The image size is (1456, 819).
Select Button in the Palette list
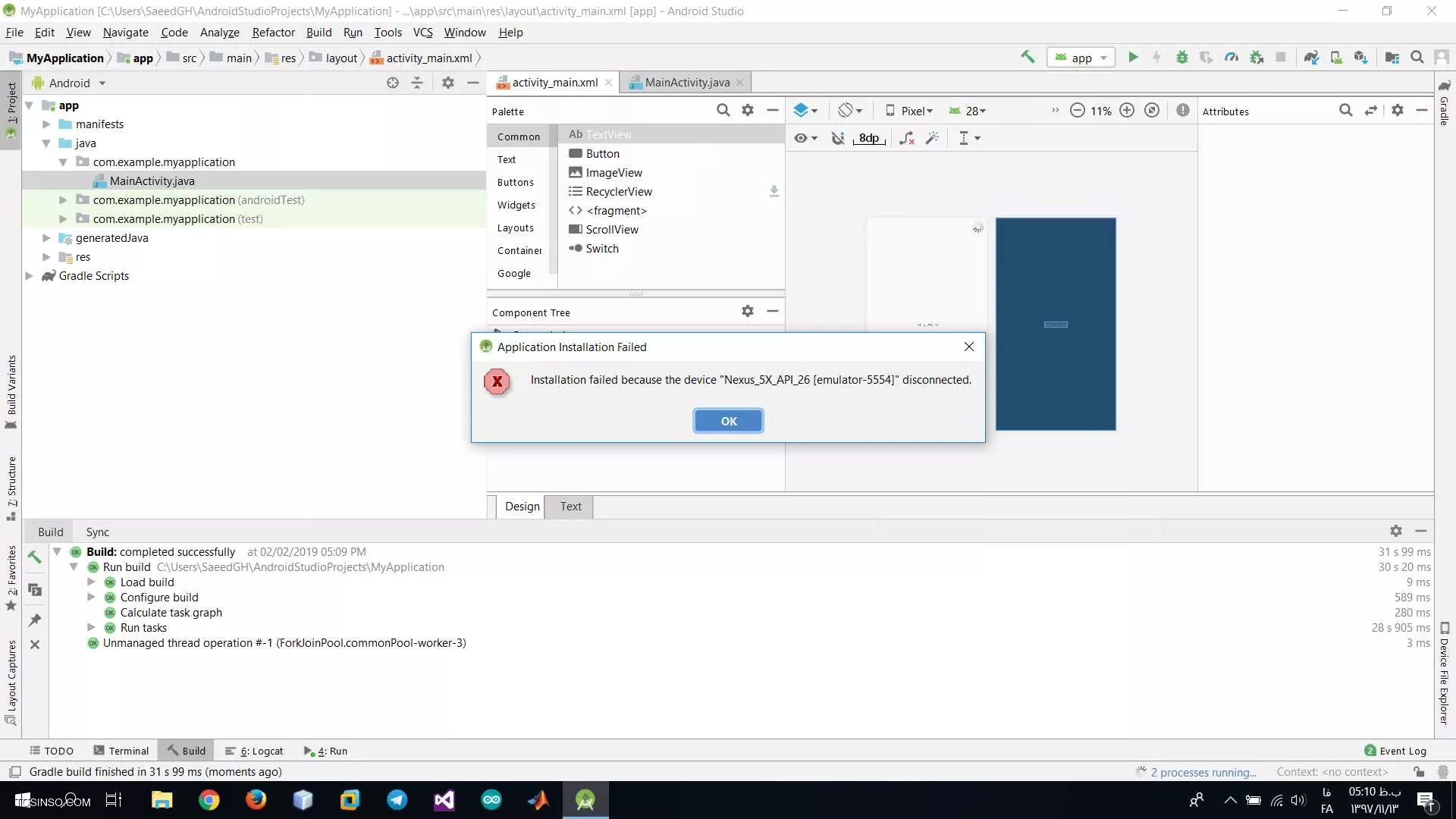(602, 154)
